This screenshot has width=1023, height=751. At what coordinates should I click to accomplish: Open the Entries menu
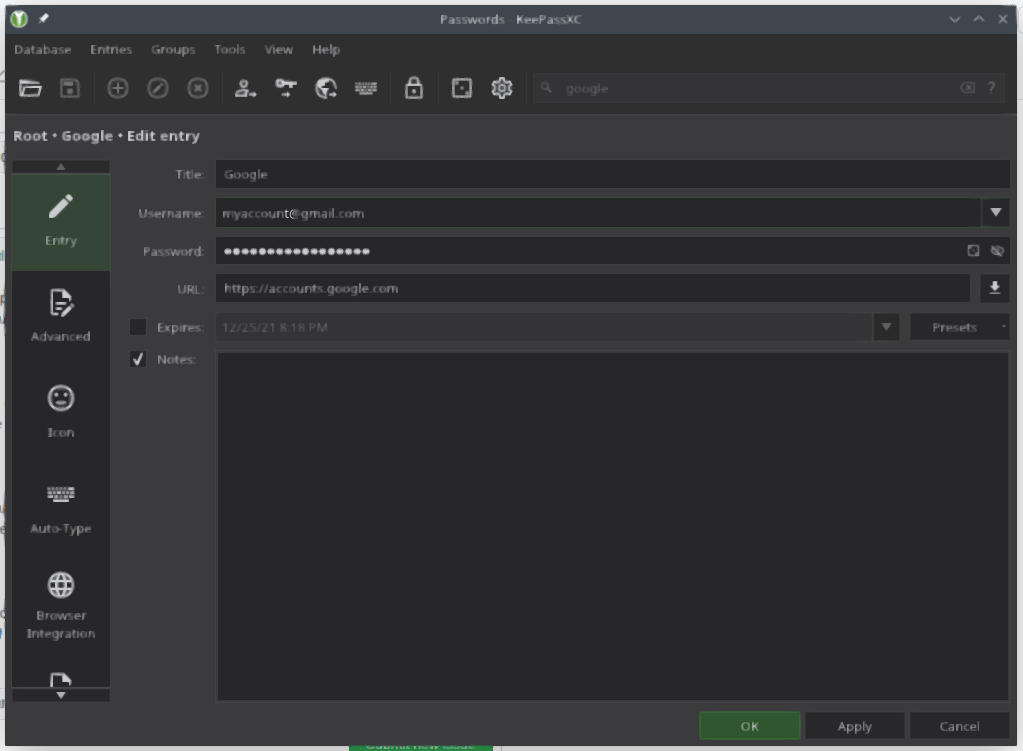point(111,50)
